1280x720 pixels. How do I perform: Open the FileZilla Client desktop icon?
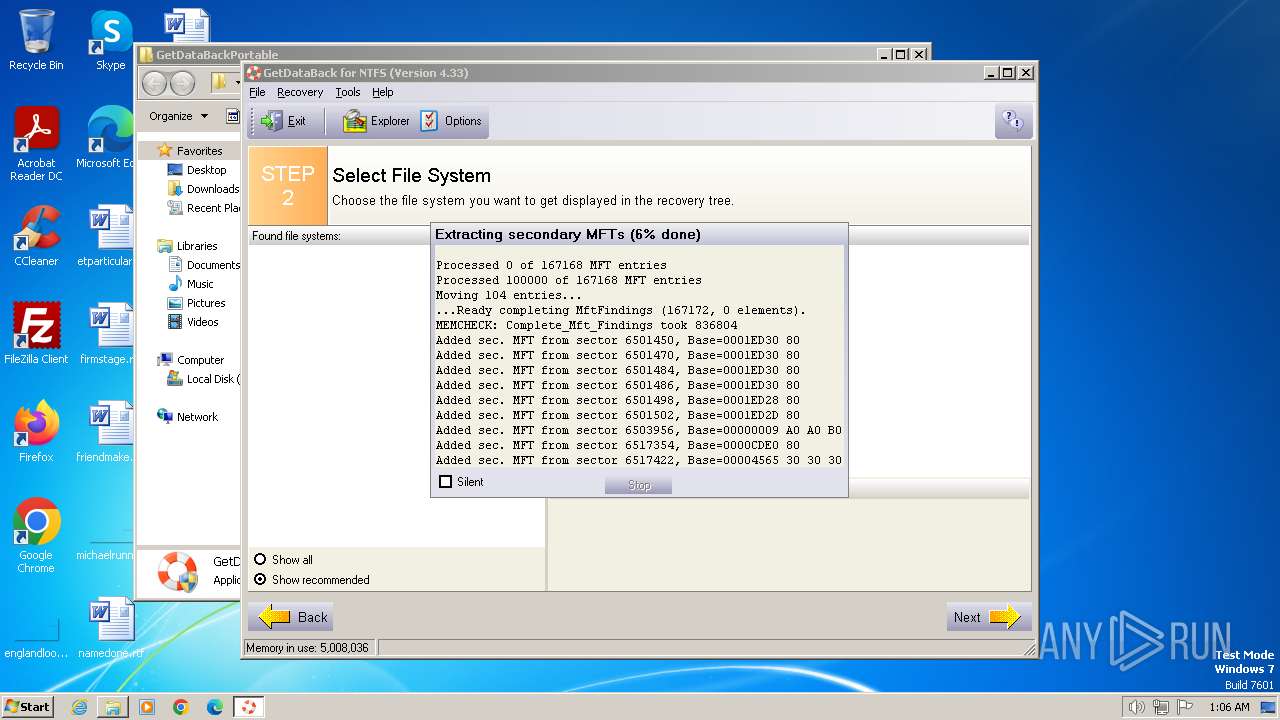coord(36,334)
